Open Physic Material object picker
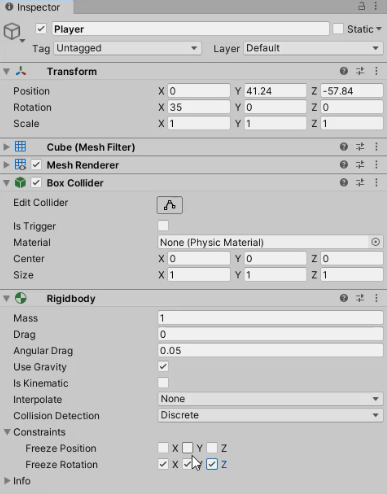The height and width of the screenshot is (494, 387). 376,242
